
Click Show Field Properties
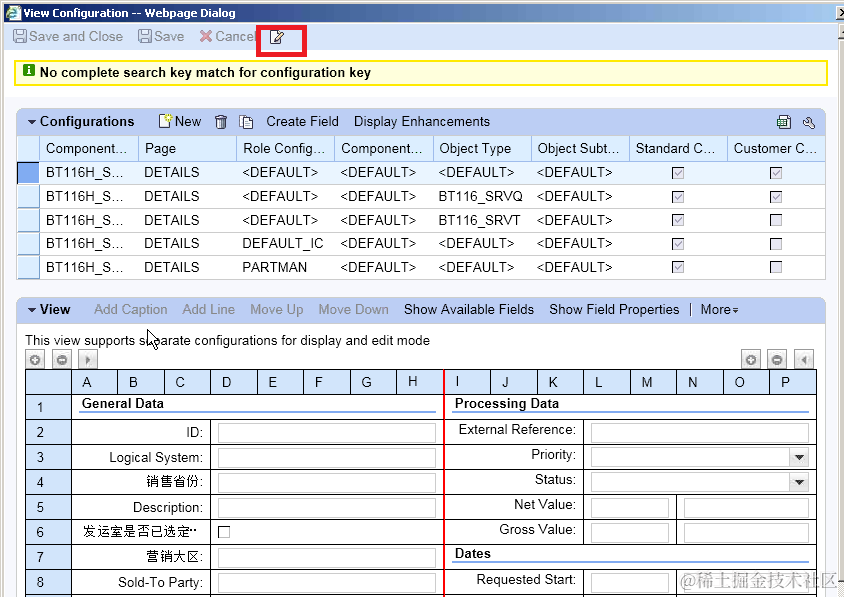614,310
